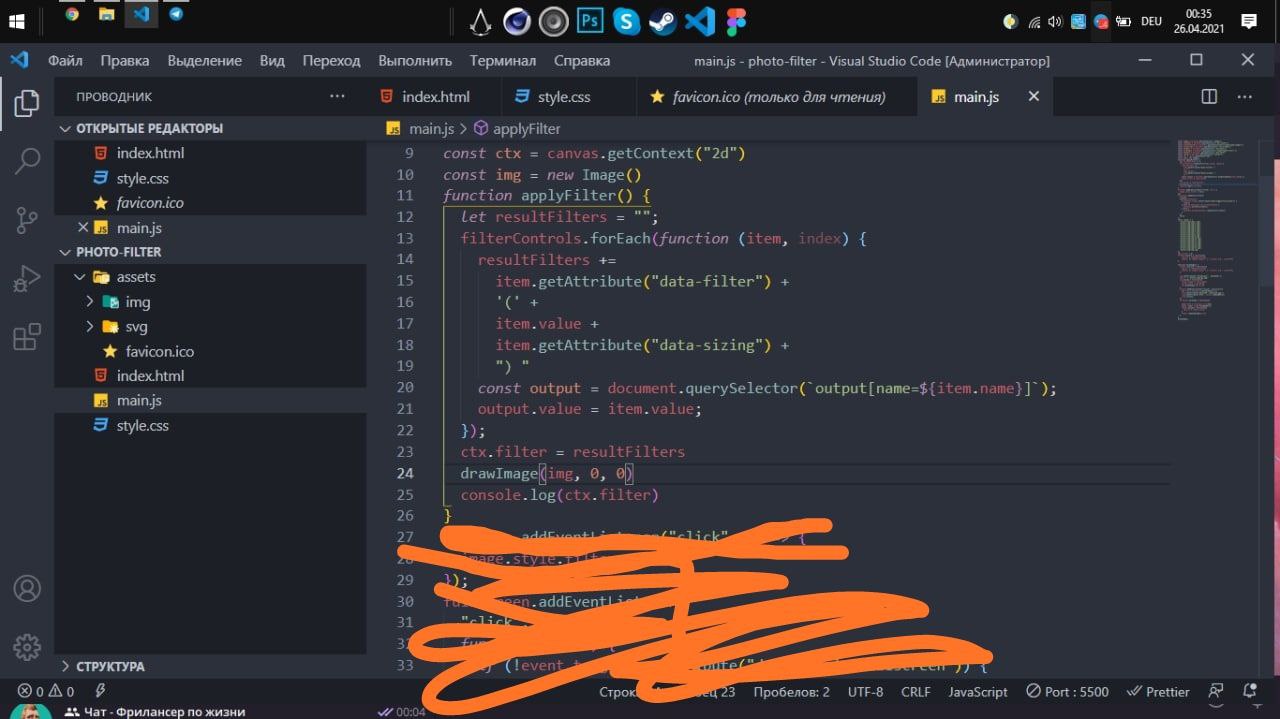The image size is (1280, 719).
Task: Open the Выполнить menu
Action: pyautogui.click(x=415, y=60)
